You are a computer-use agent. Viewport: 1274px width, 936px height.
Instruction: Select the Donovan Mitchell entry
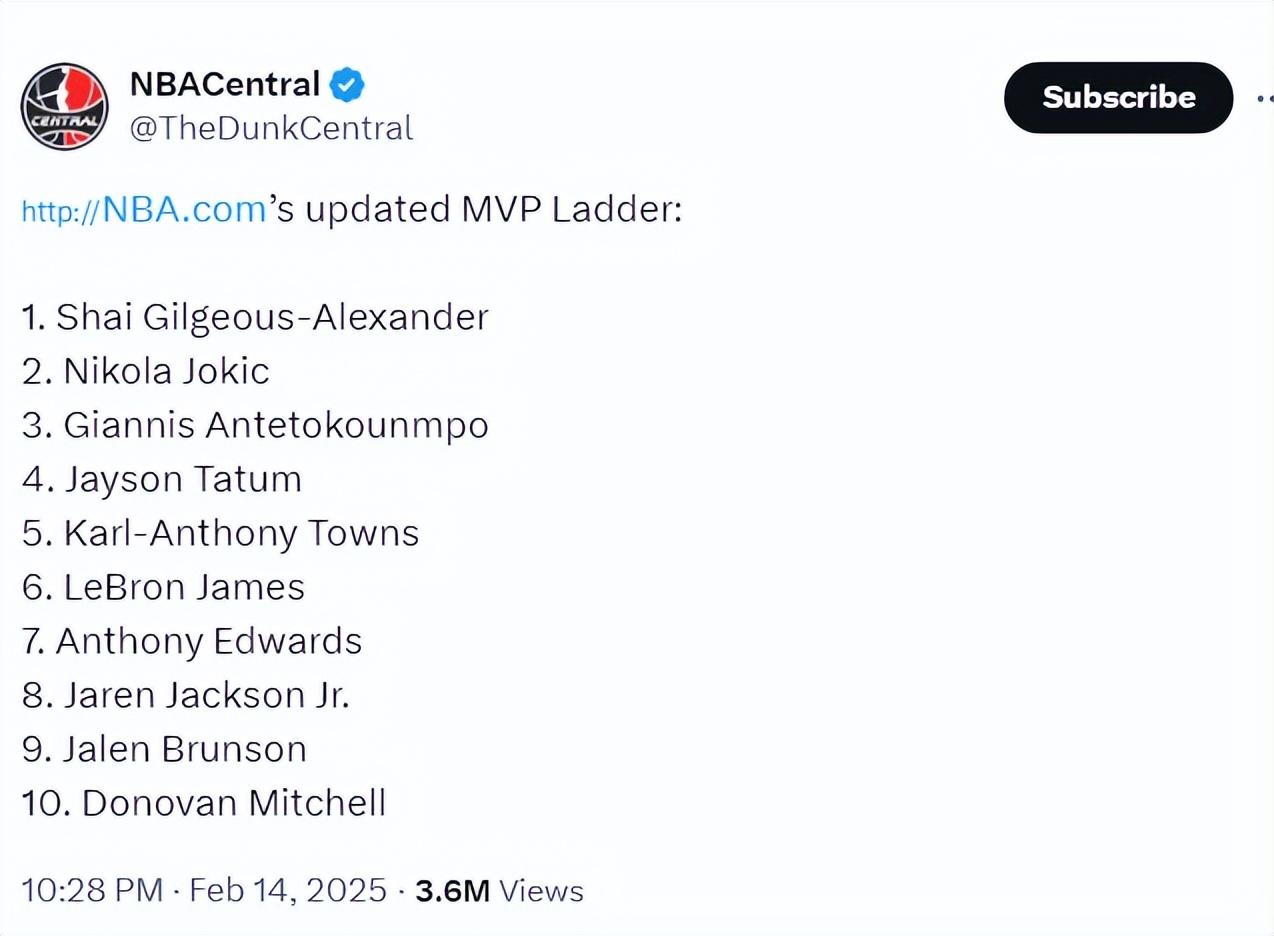pos(204,803)
